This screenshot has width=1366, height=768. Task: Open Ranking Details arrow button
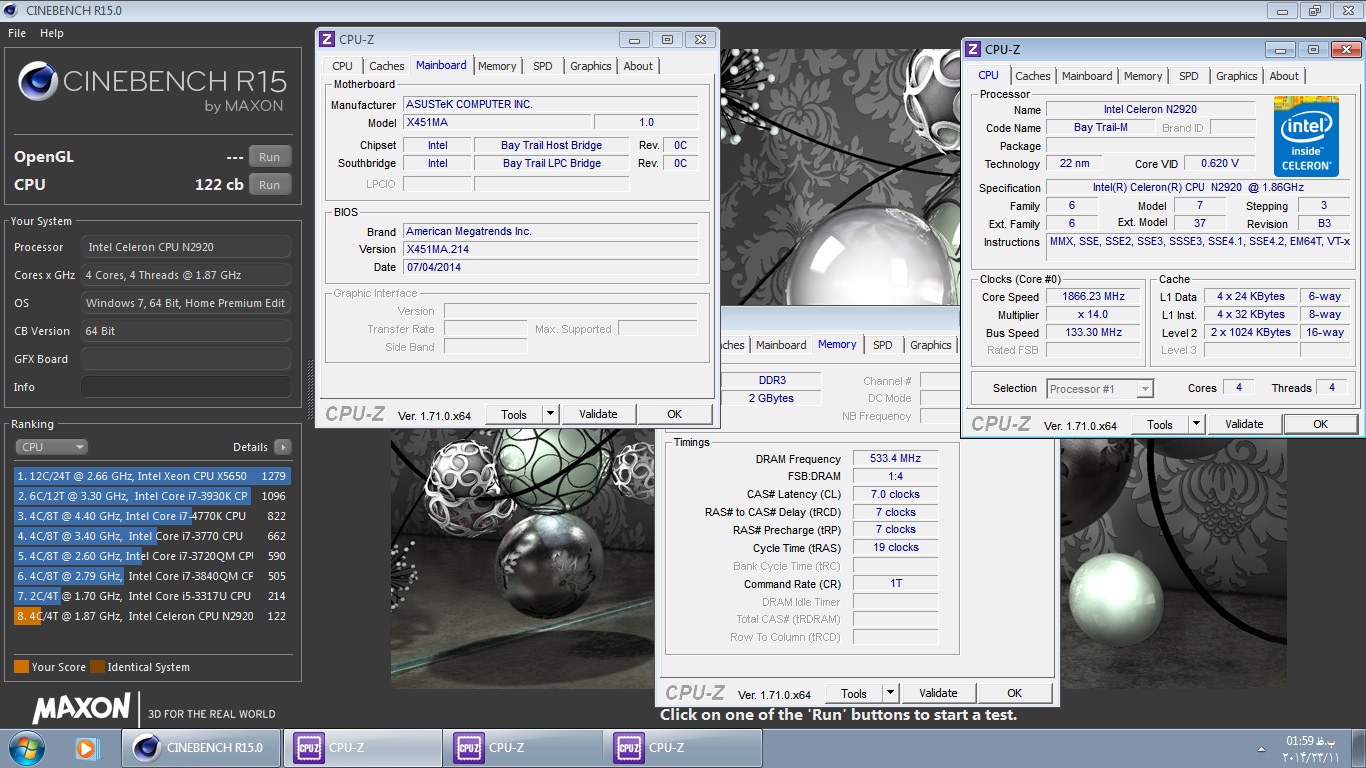pos(282,447)
